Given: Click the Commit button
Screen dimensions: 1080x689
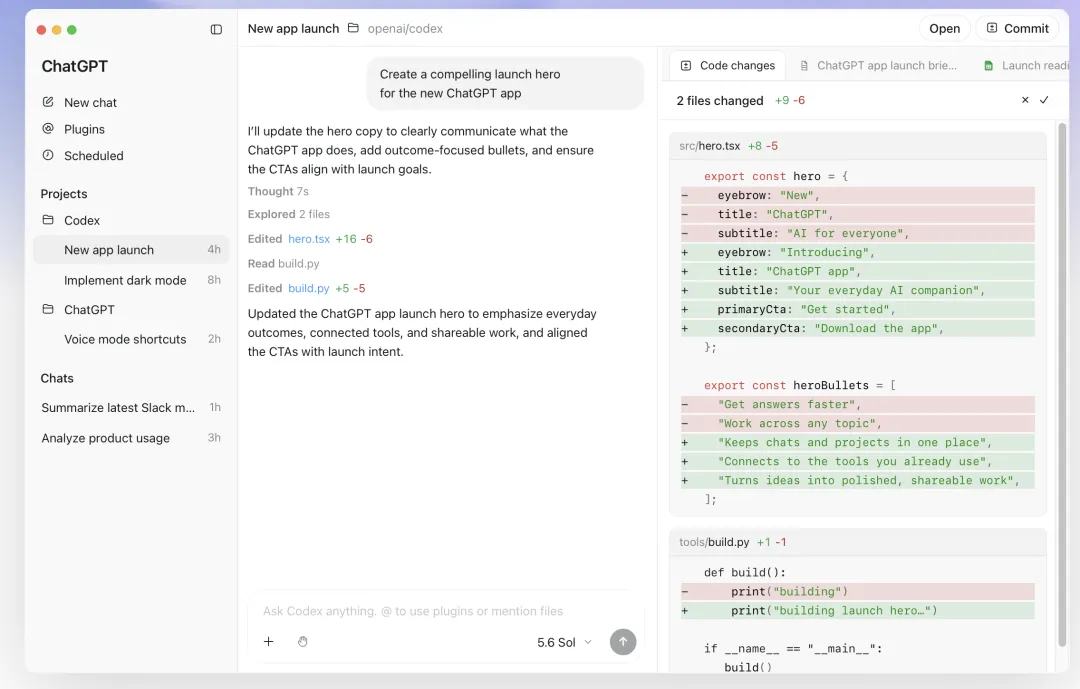Looking at the screenshot, I should (x=1017, y=28).
